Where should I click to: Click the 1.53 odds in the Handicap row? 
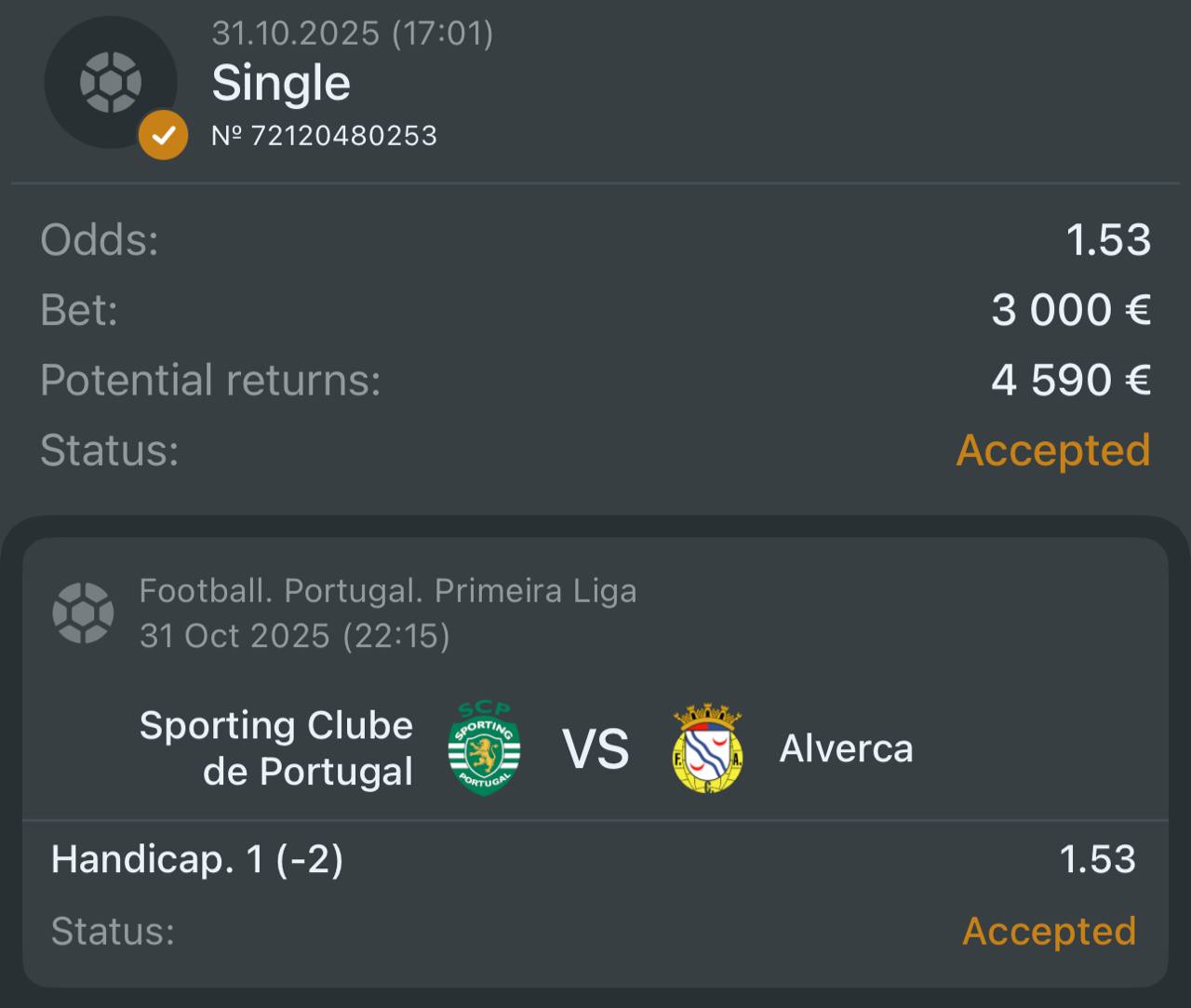(1097, 859)
